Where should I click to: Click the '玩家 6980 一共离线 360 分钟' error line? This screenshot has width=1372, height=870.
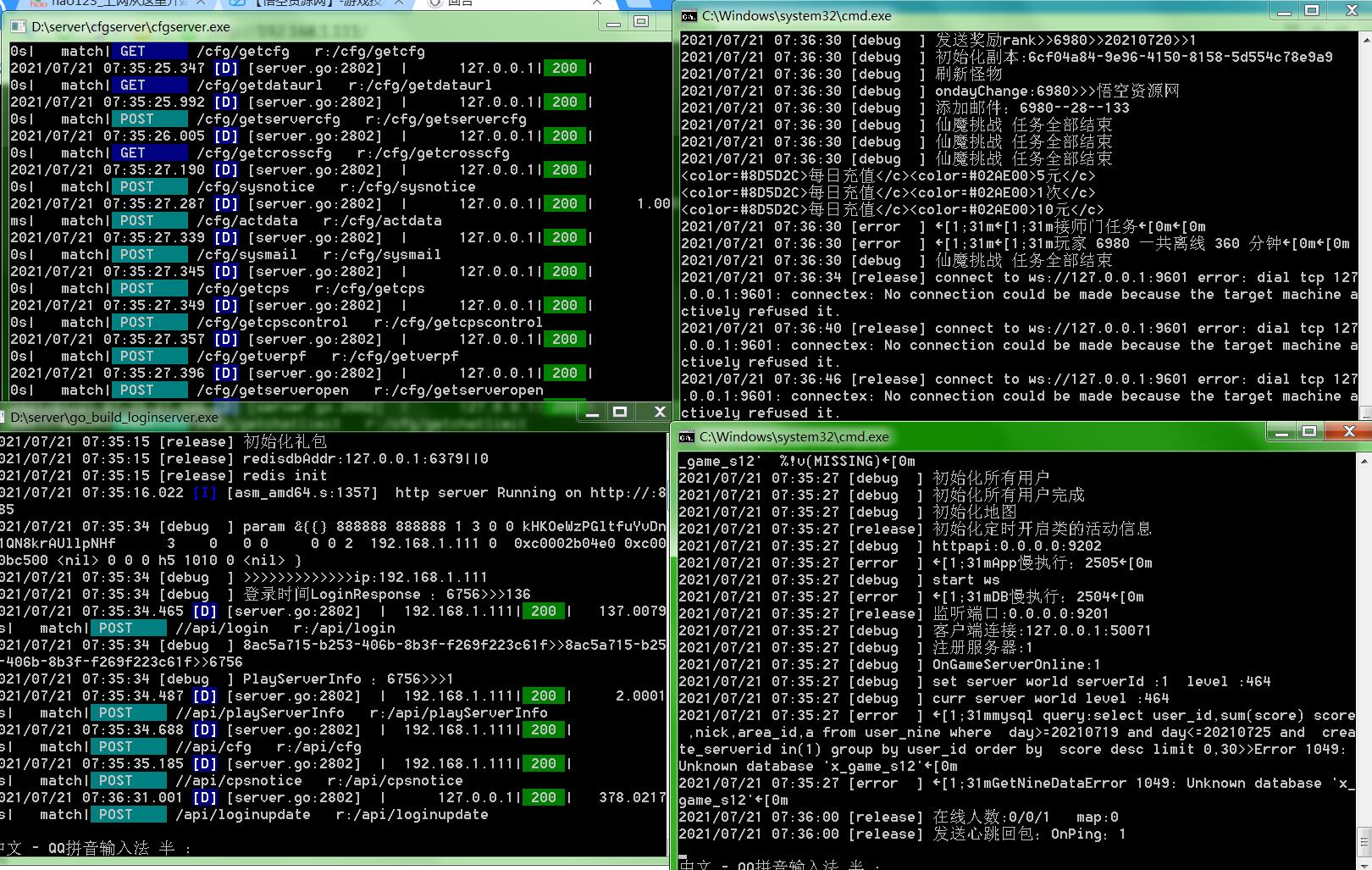point(1015,244)
